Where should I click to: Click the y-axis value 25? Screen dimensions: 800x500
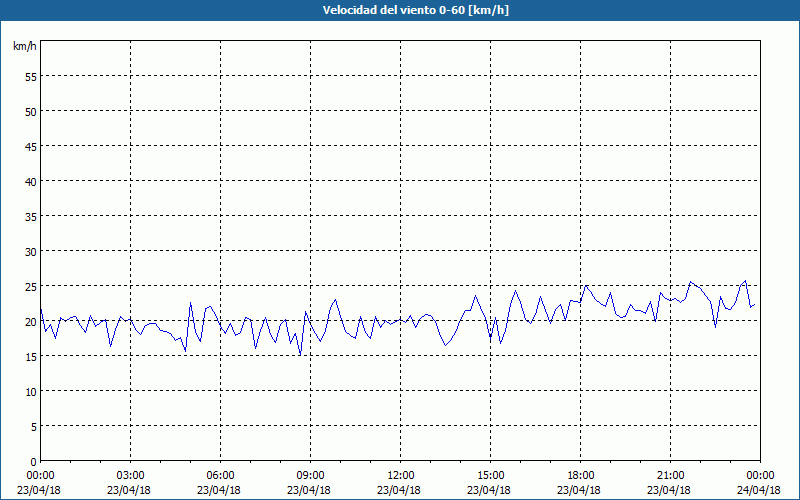pyautogui.click(x=31, y=287)
